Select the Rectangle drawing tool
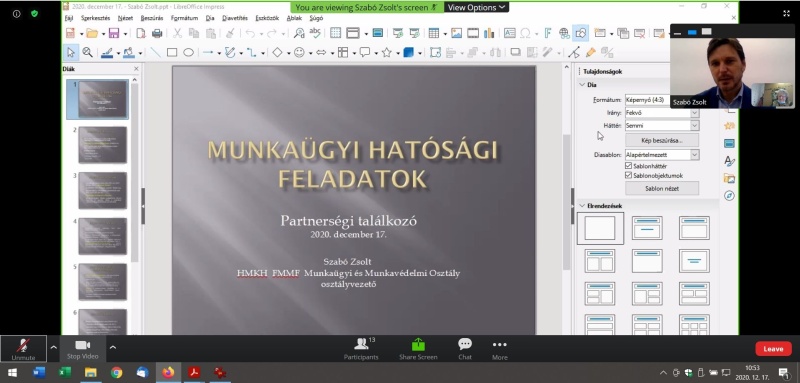The image size is (800, 383). point(172,52)
